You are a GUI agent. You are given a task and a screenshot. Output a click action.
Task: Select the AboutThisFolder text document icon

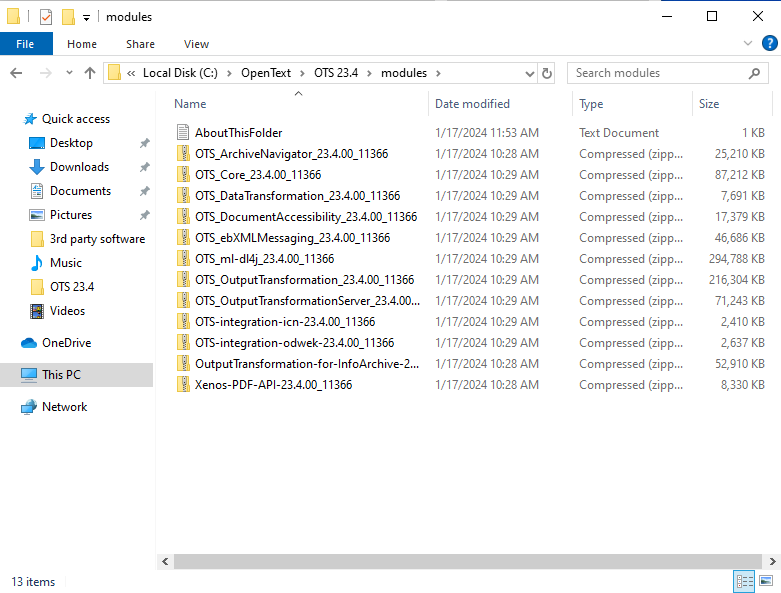click(x=182, y=133)
